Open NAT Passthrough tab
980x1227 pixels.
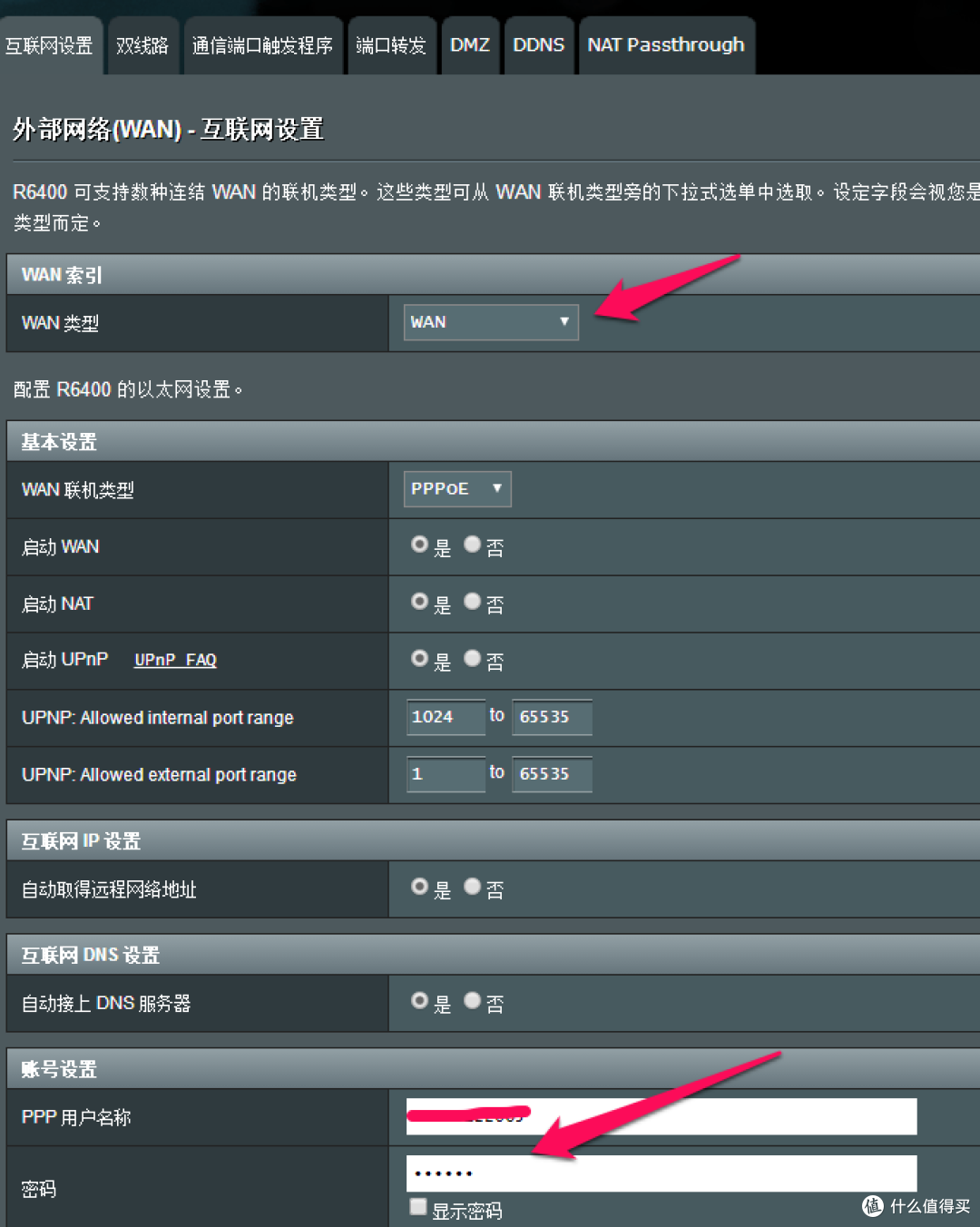tap(665, 45)
